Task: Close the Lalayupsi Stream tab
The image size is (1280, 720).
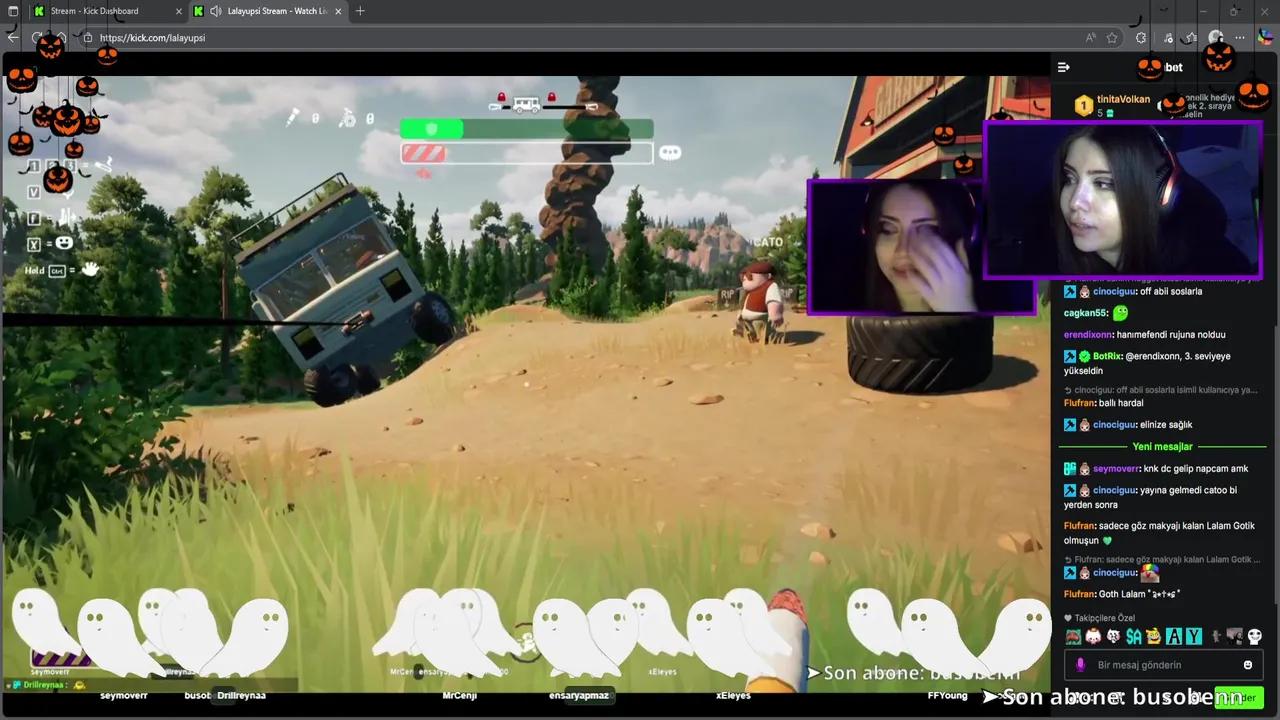Action: pos(338,11)
